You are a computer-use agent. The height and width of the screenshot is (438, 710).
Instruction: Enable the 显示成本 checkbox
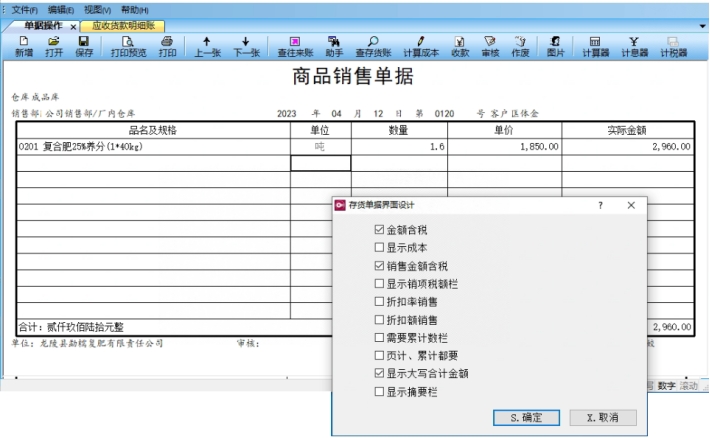(x=378, y=248)
